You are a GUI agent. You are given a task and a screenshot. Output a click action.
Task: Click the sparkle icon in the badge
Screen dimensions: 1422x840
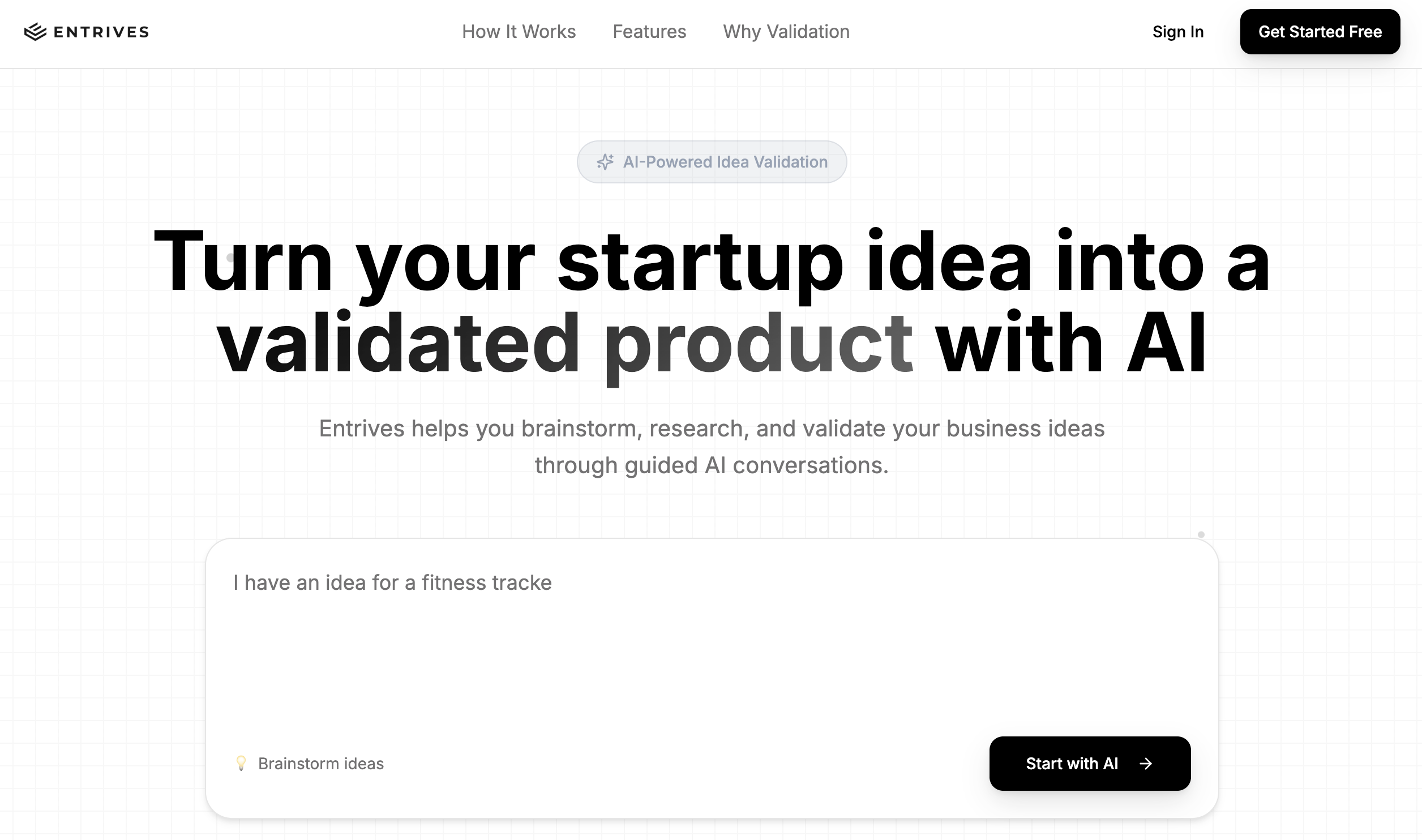point(605,162)
